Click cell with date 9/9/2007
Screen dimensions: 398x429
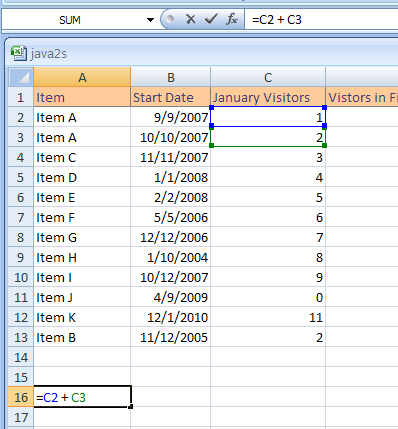point(171,117)
